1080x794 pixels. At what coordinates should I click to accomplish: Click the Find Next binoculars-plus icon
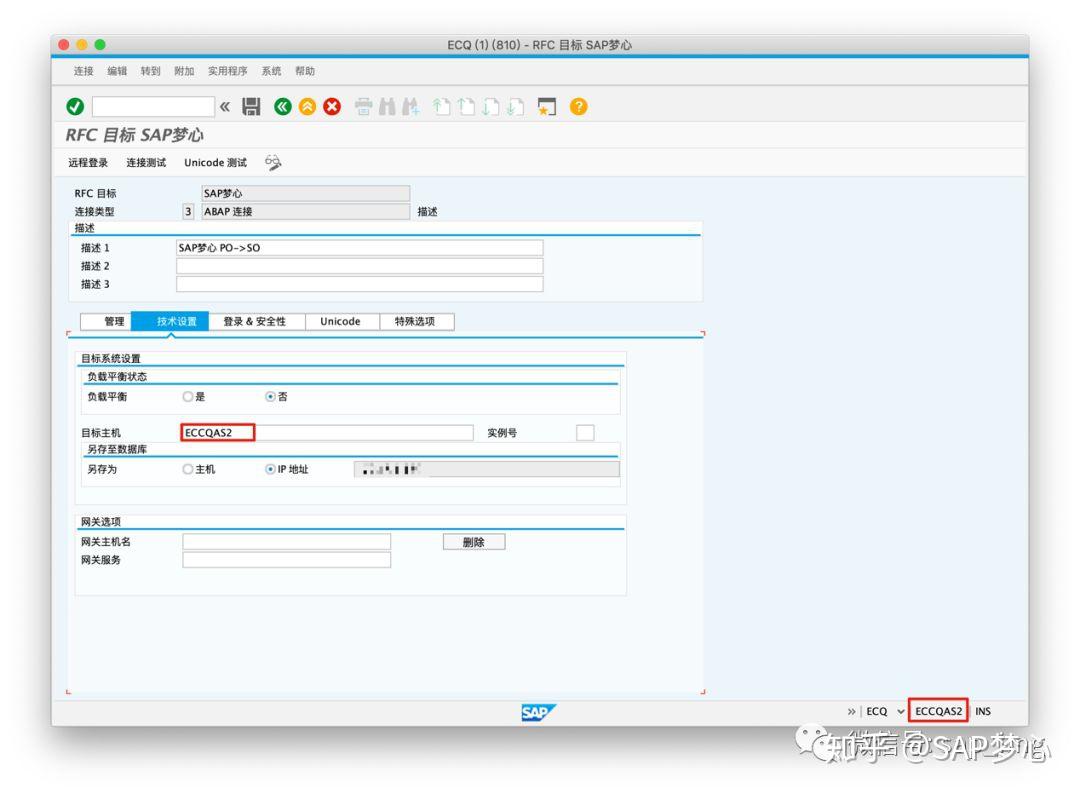coord(411,107)
